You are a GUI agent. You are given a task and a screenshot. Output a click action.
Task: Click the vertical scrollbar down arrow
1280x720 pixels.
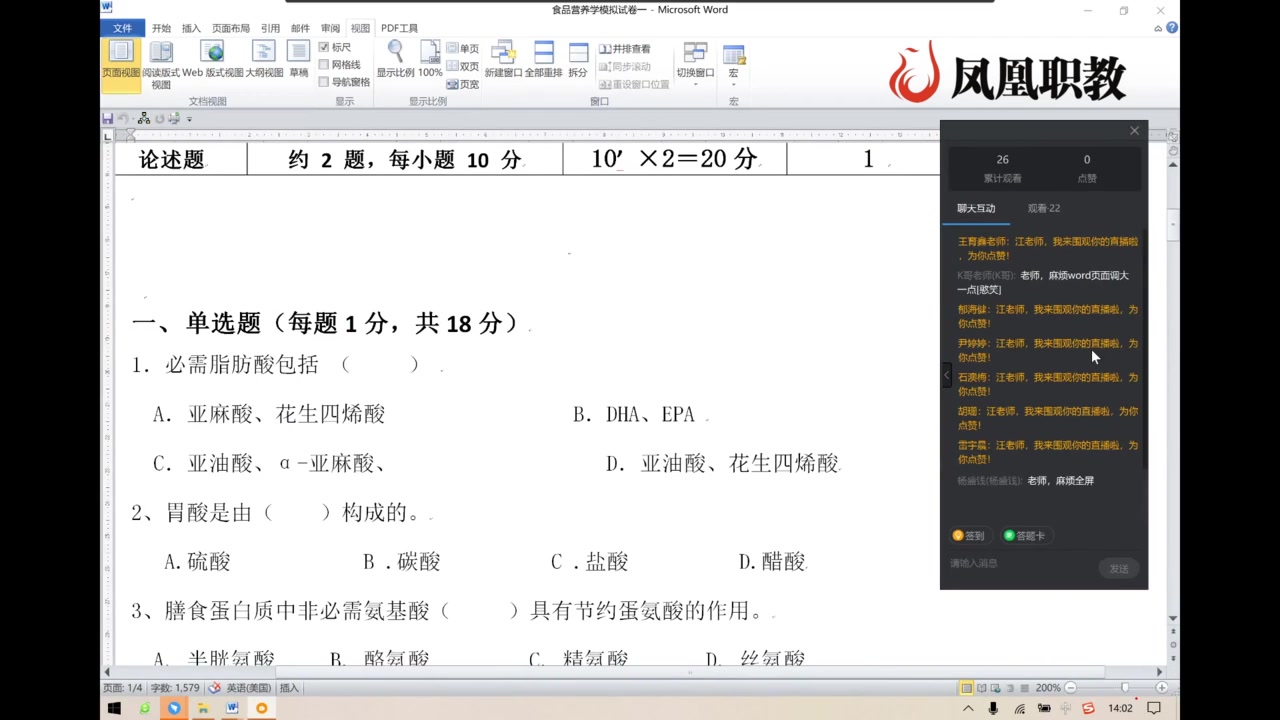tap(1173, 619)
